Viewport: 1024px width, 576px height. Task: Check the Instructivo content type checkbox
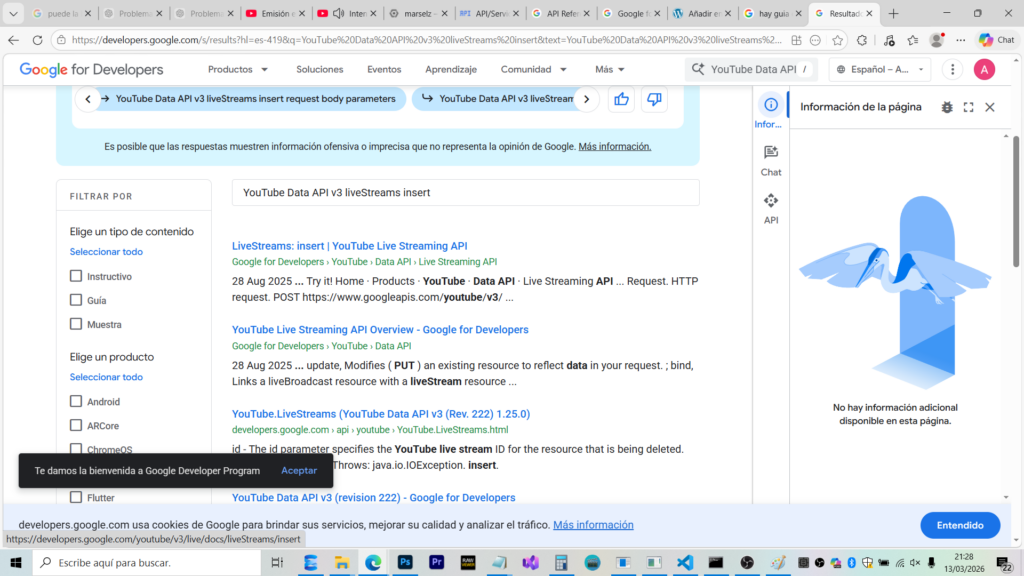(x=76, y=276)
